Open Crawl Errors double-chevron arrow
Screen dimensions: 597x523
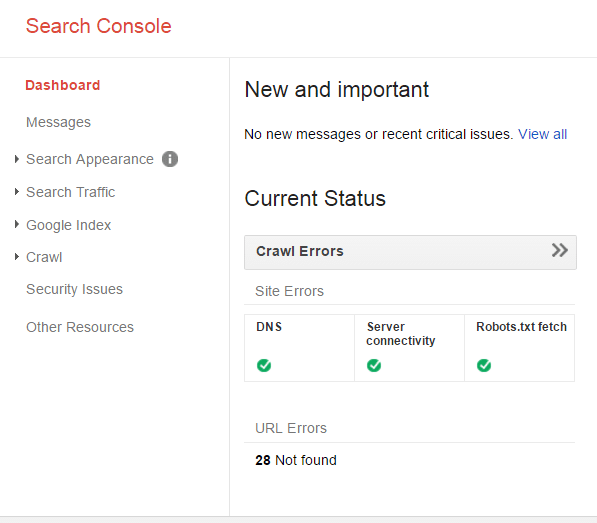point(560,250)
